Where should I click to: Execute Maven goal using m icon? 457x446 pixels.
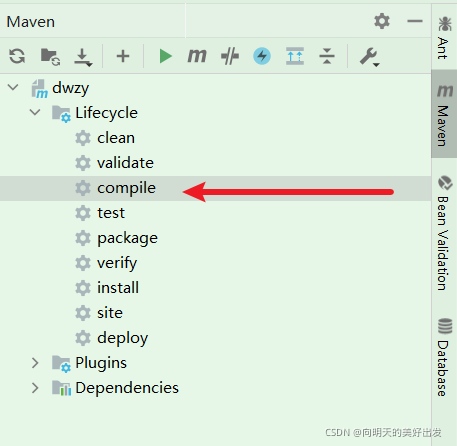pos(197,55)
